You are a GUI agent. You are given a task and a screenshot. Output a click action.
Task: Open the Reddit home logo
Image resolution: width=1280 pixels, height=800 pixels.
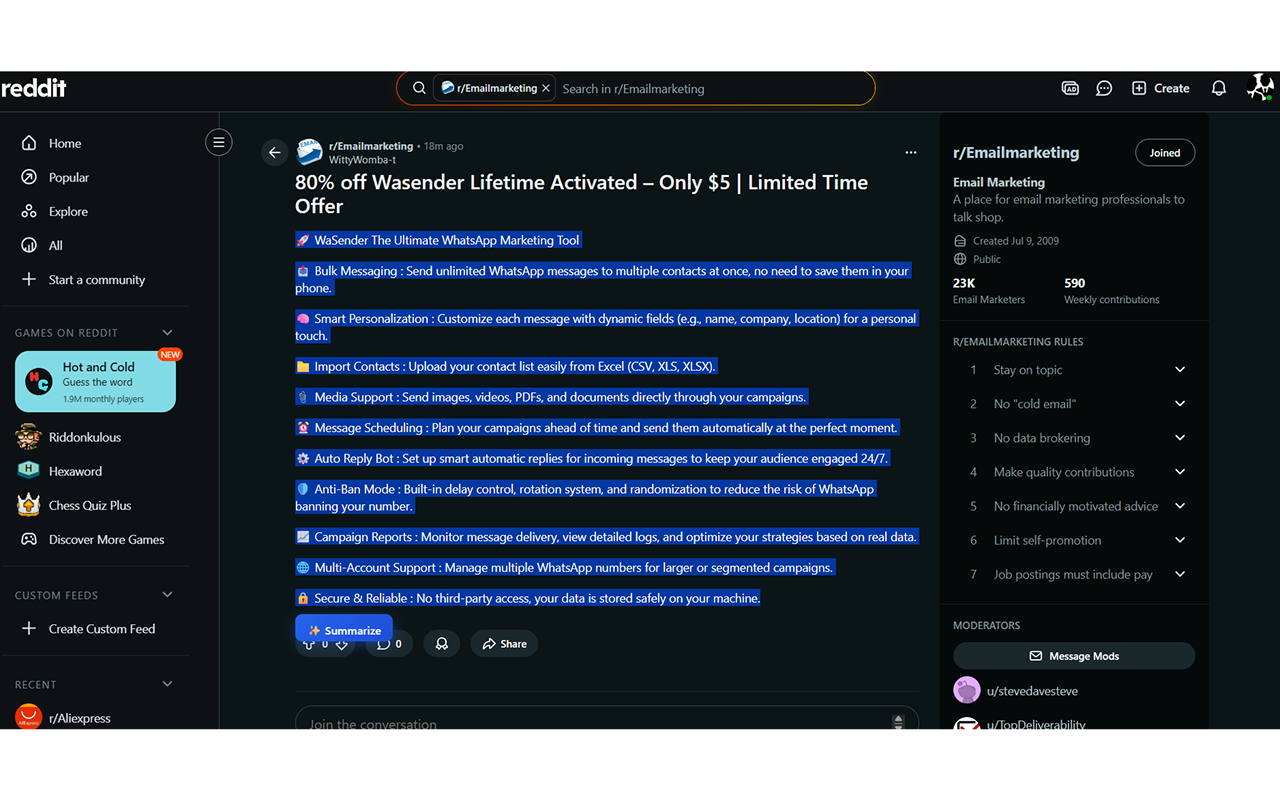tap(33, 88)
